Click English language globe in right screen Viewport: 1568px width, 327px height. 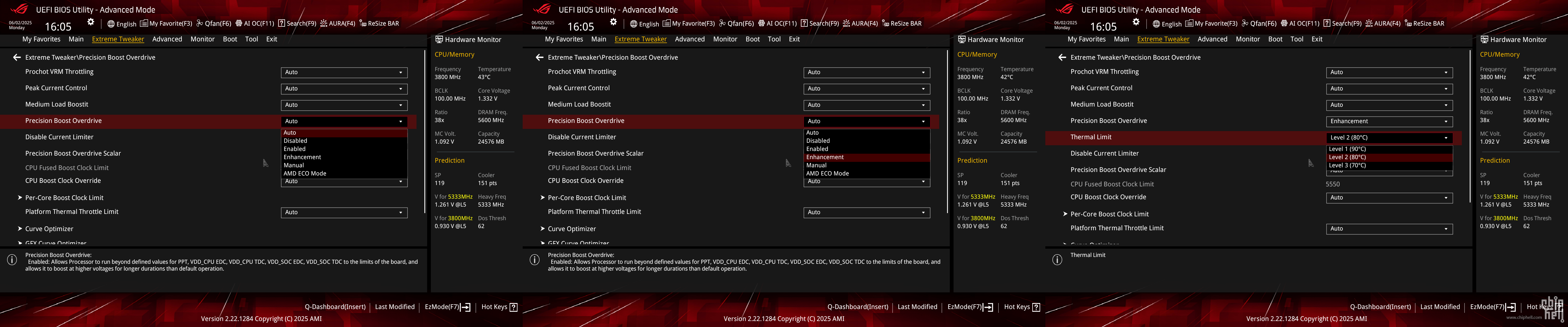coord(1167,24)
